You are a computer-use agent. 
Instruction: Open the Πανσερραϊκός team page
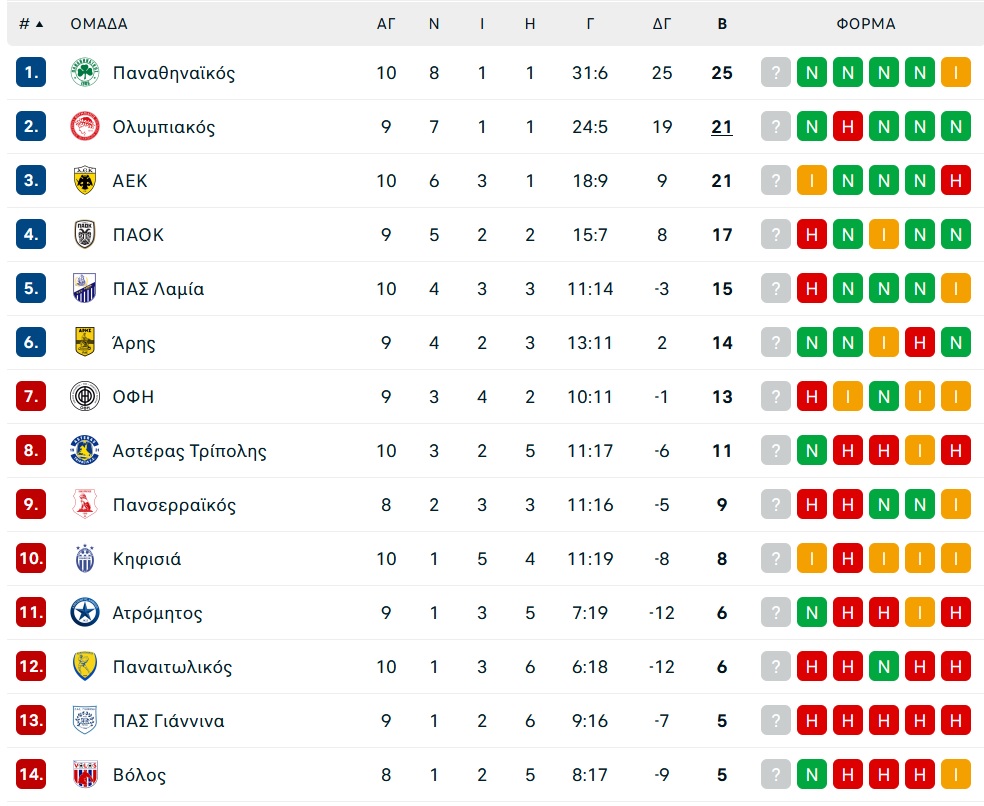click(x=174, y=505)
